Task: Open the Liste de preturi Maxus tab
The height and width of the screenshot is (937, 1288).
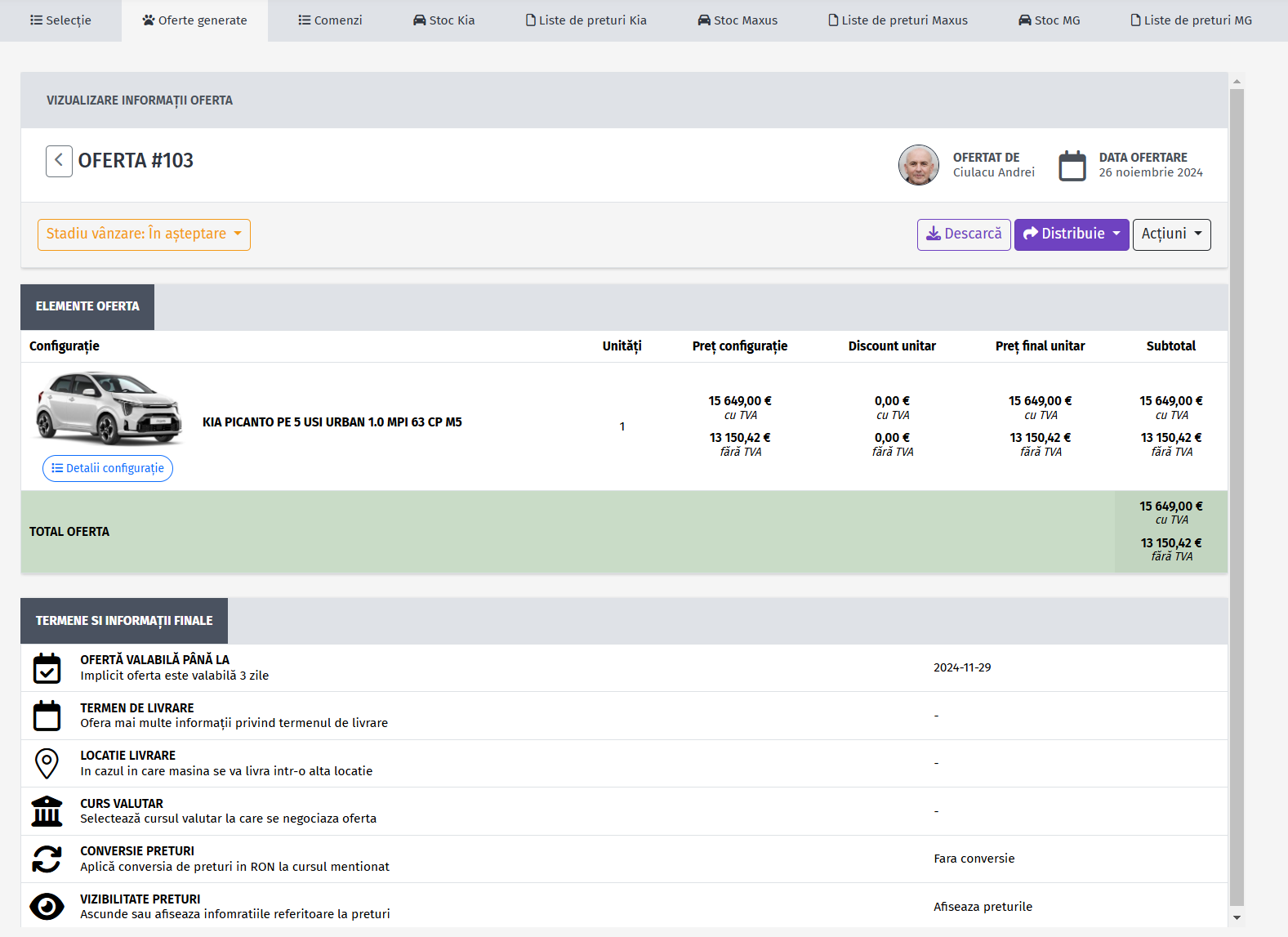Action: tap(898, 20)
